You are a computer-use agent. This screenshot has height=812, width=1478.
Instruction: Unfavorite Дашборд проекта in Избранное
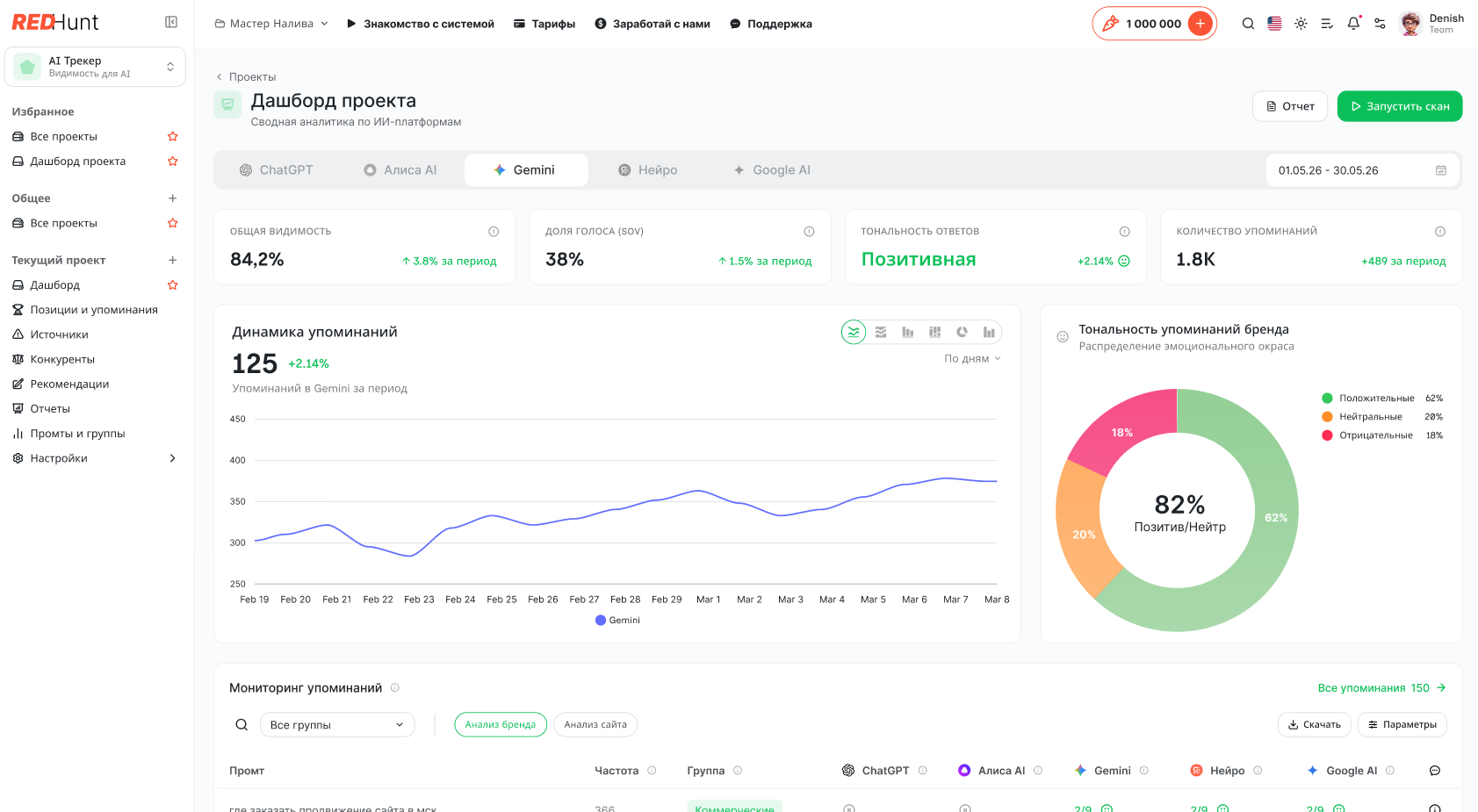(173, 162)
